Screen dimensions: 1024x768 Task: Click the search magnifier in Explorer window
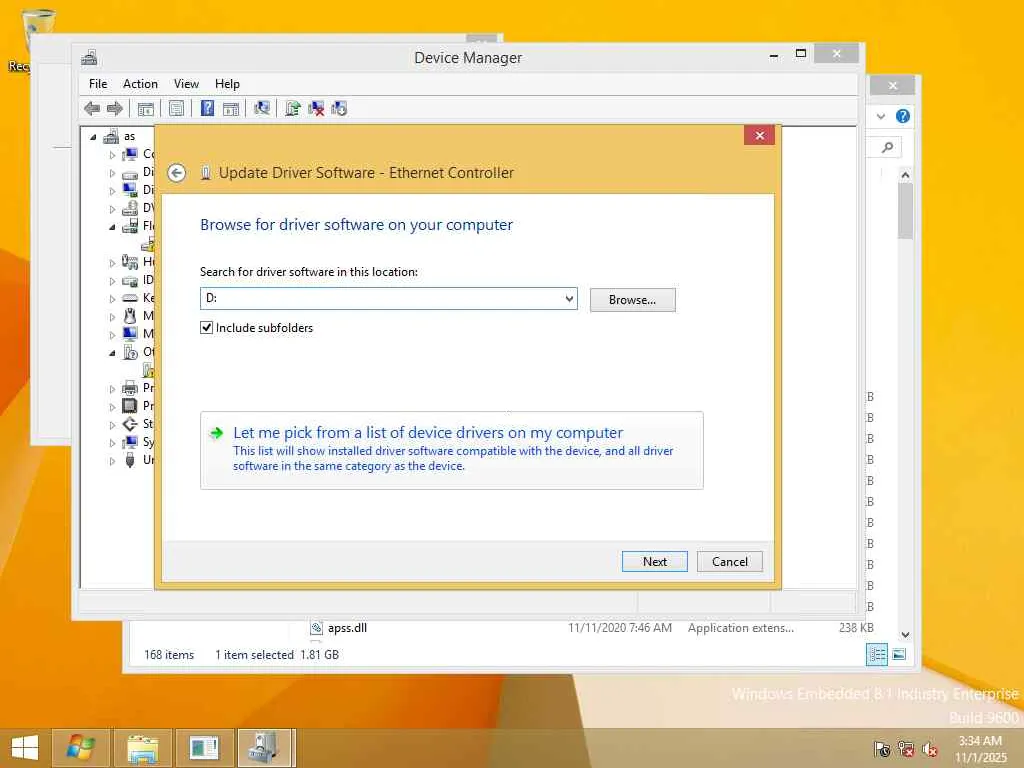click(888, 148)
